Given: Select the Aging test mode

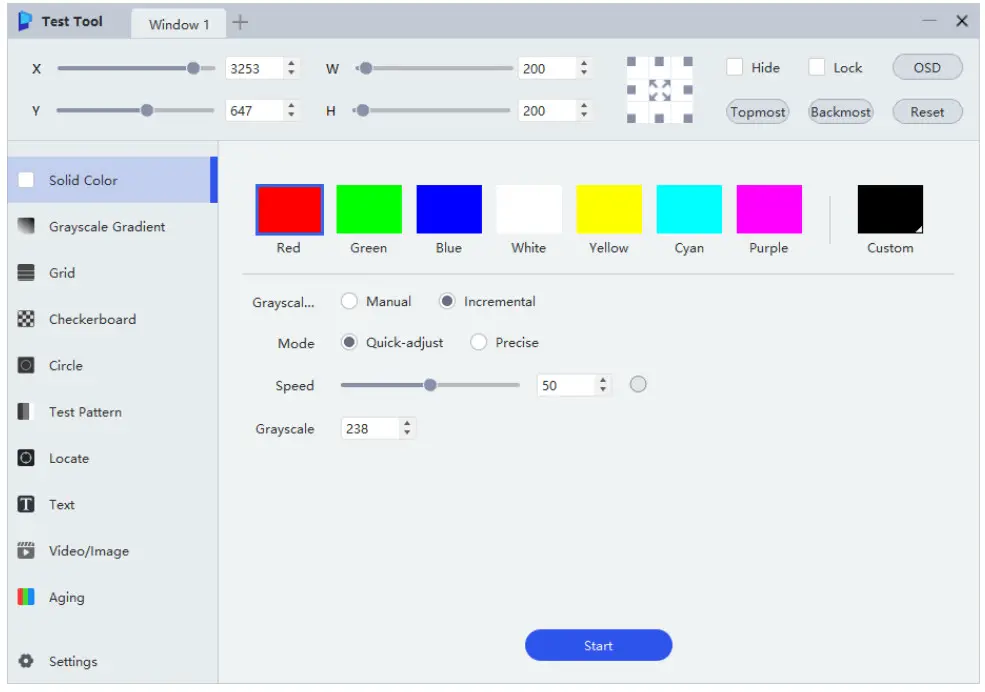Looking at the screenshot, I should click(67, 597).
